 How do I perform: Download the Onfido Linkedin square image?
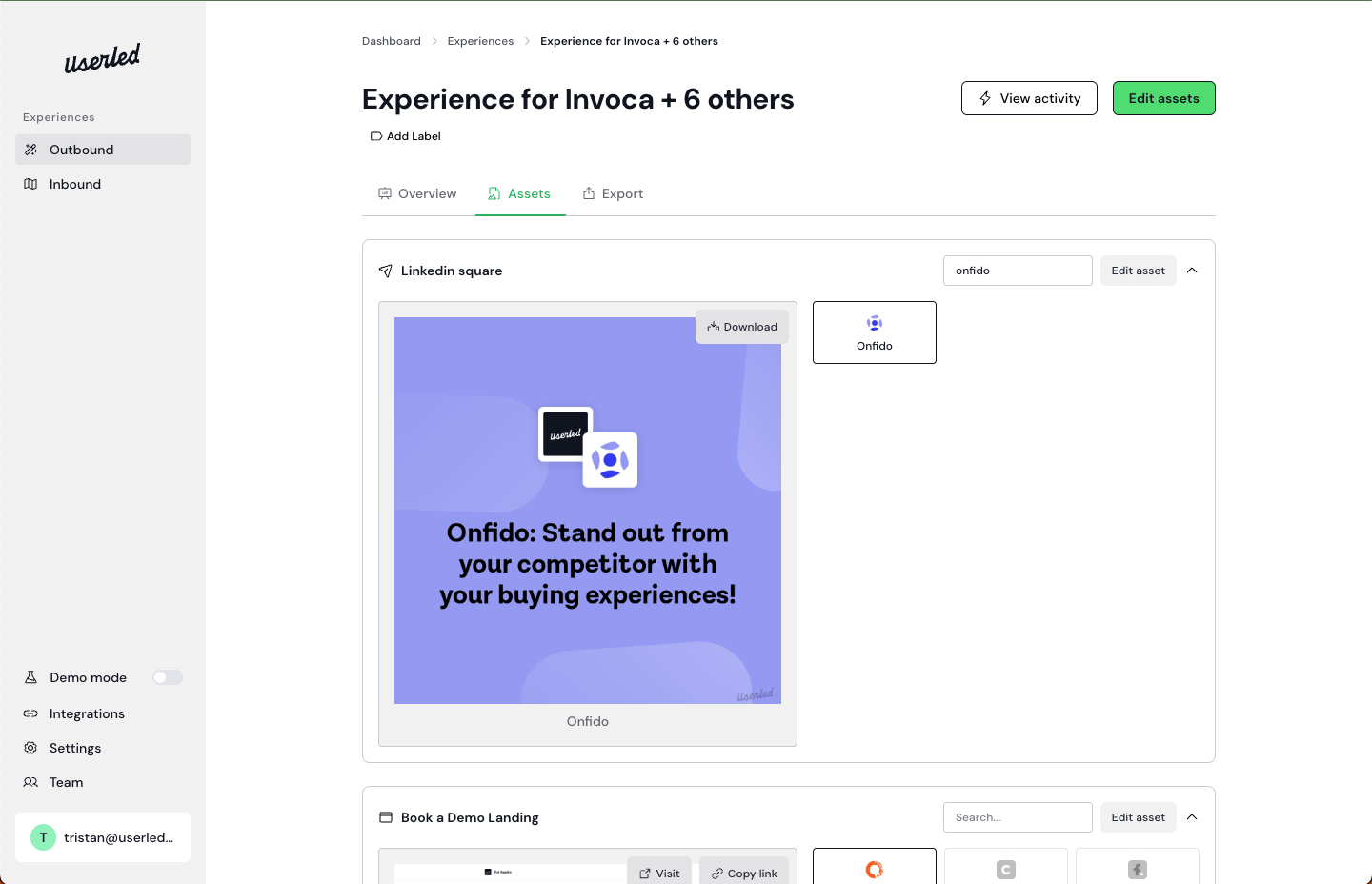click(742, 327)
